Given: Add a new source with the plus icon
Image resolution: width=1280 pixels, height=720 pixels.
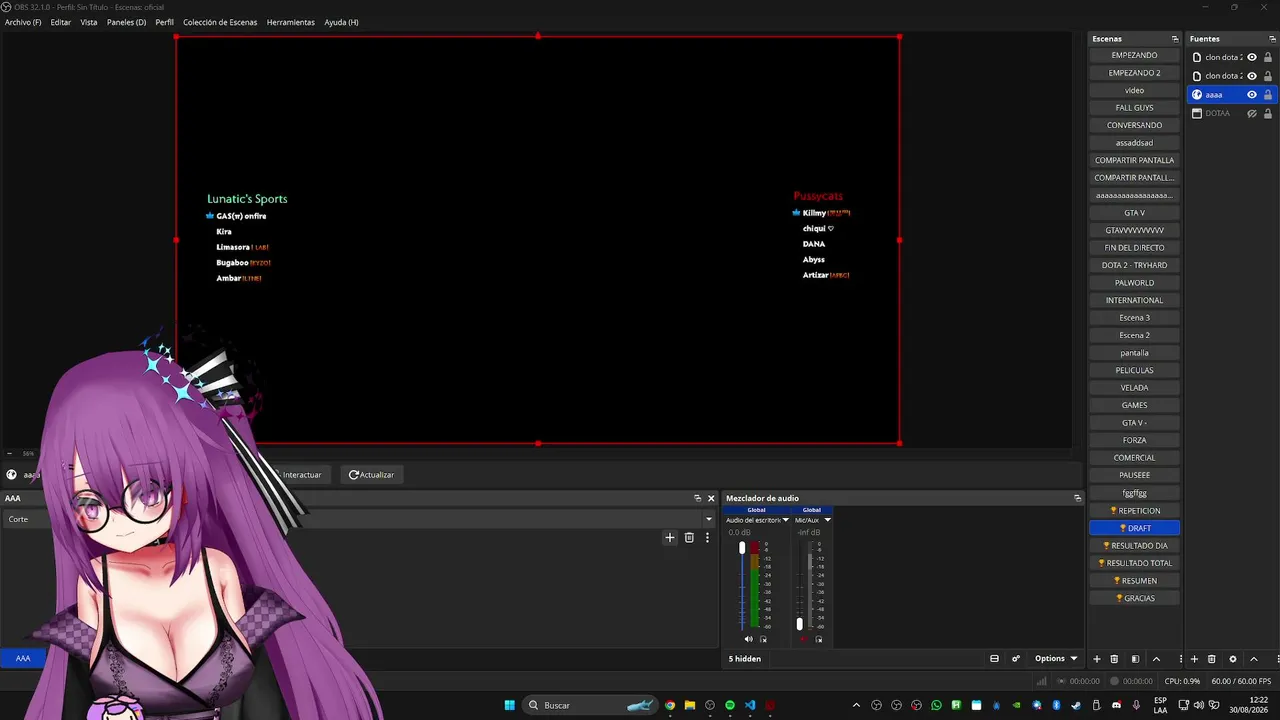Looking at the screenshot, I should (1194, 659).
